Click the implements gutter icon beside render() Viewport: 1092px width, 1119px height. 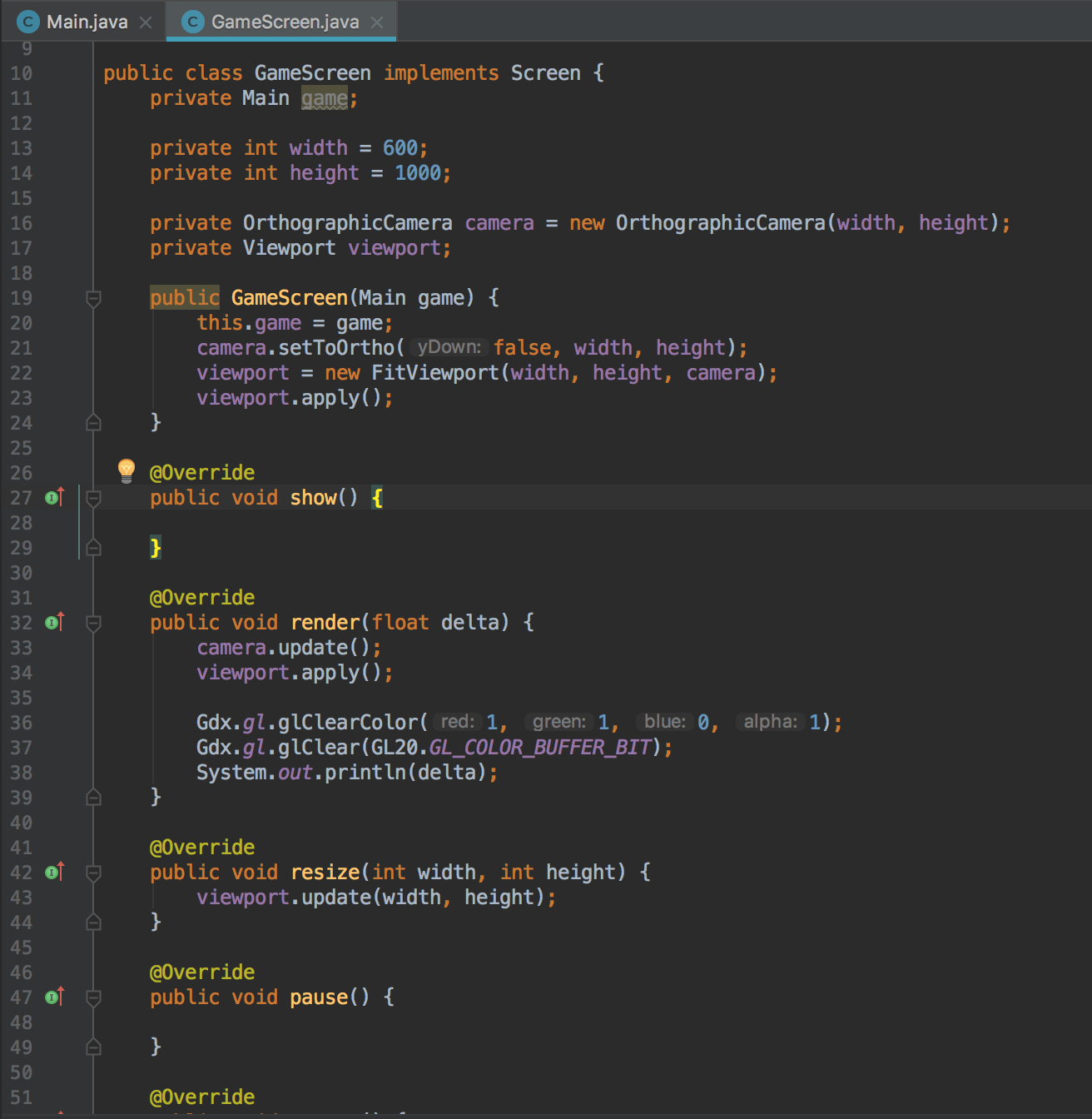(x=55, y=622)
